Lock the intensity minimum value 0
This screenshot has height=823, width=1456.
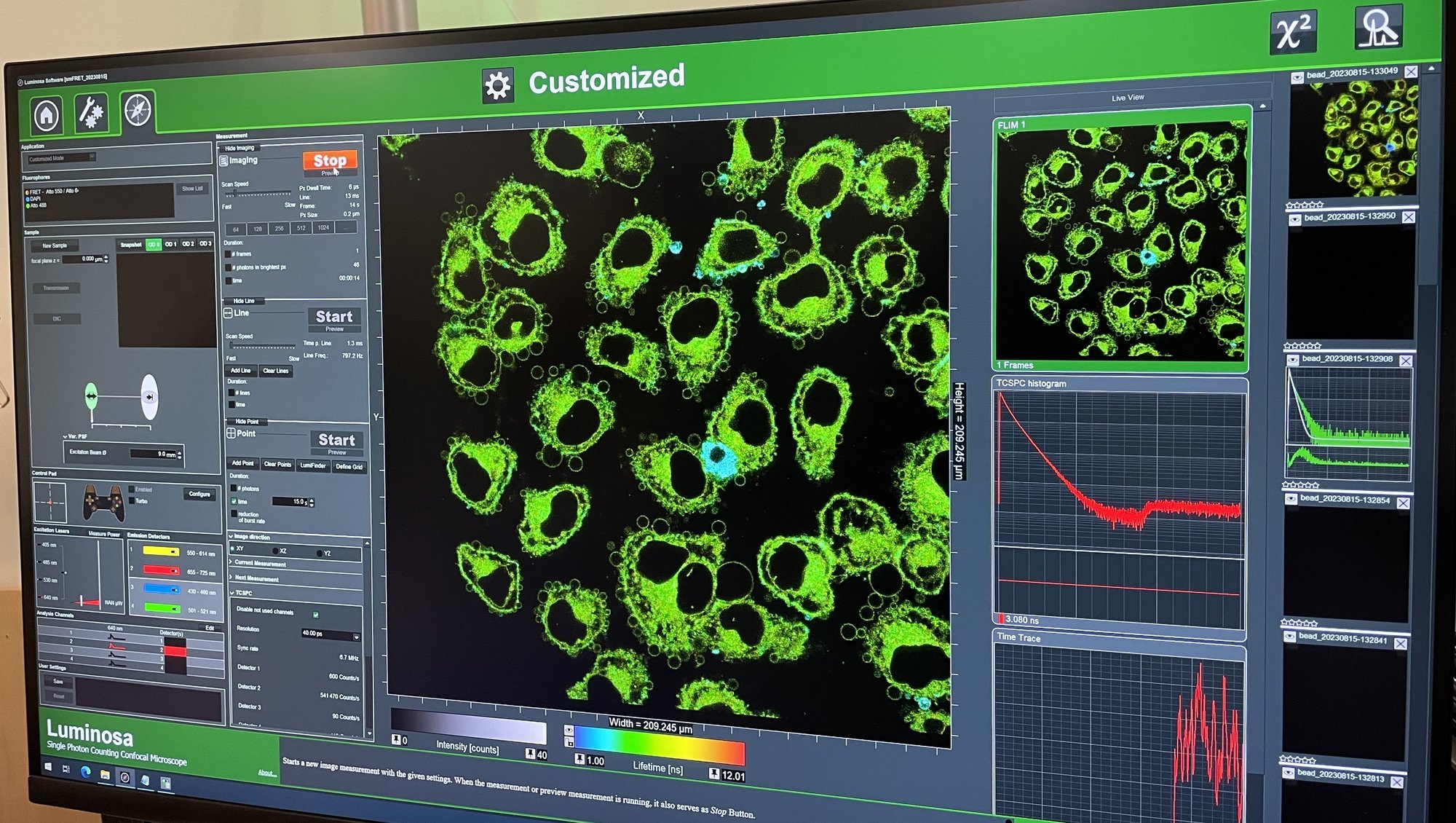point(396,740)
